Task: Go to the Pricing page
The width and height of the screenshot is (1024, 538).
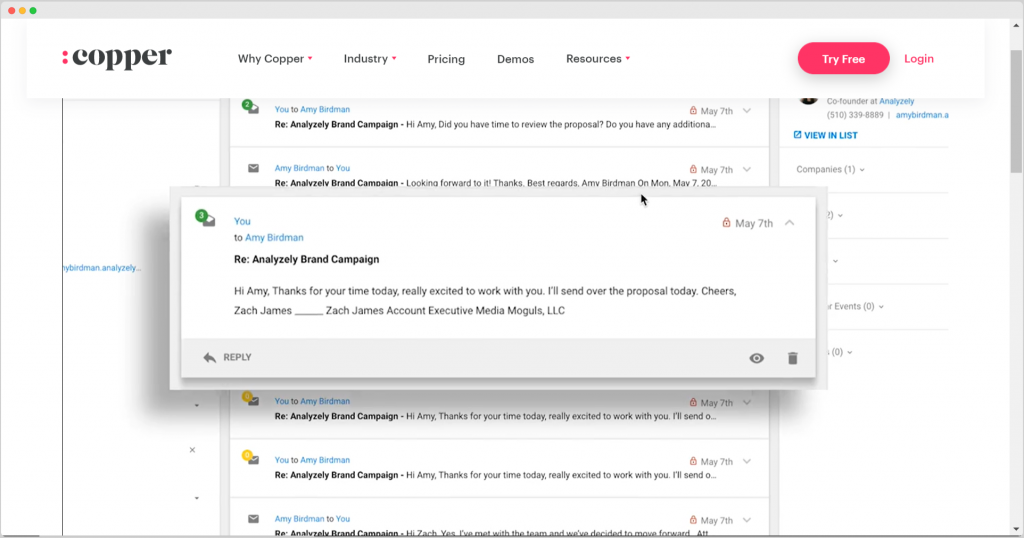Action: point(446,59)
